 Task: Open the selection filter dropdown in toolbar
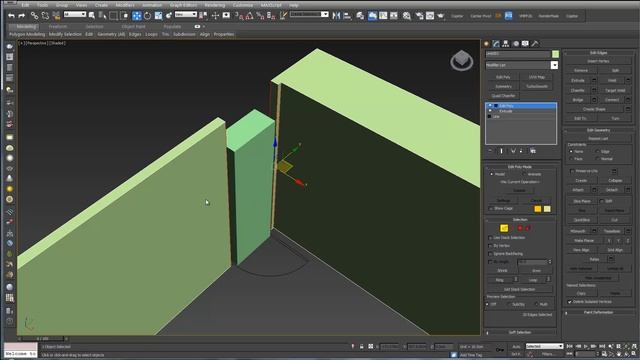coord(75,14)
